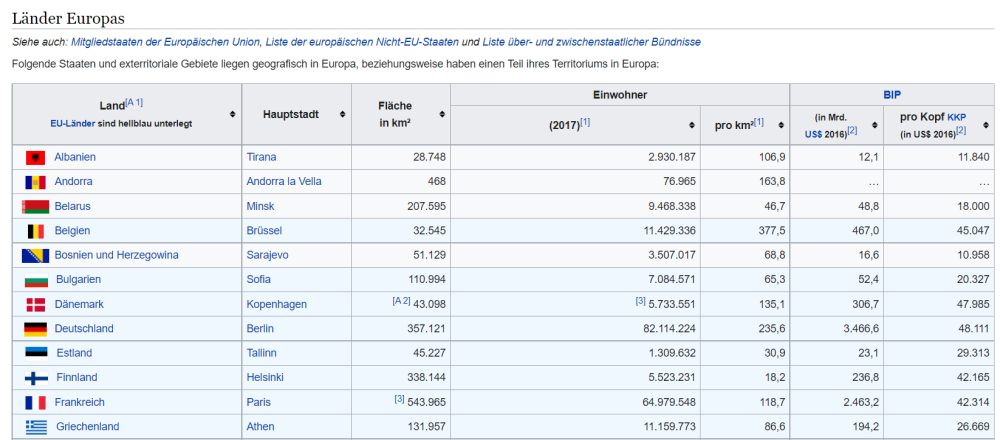Sort by pro km² population density
1000x440 pixels.
click(780, 125)
